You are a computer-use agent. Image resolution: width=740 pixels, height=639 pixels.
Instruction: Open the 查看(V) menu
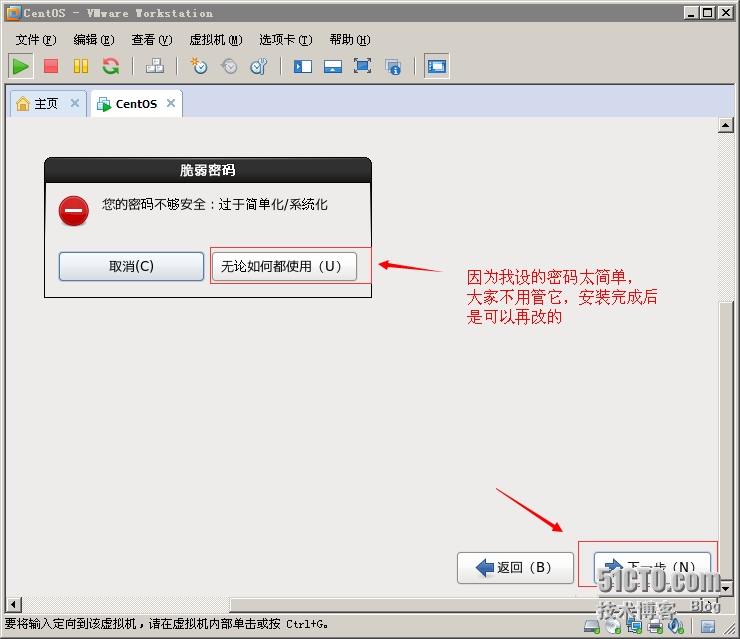(152, 40)
